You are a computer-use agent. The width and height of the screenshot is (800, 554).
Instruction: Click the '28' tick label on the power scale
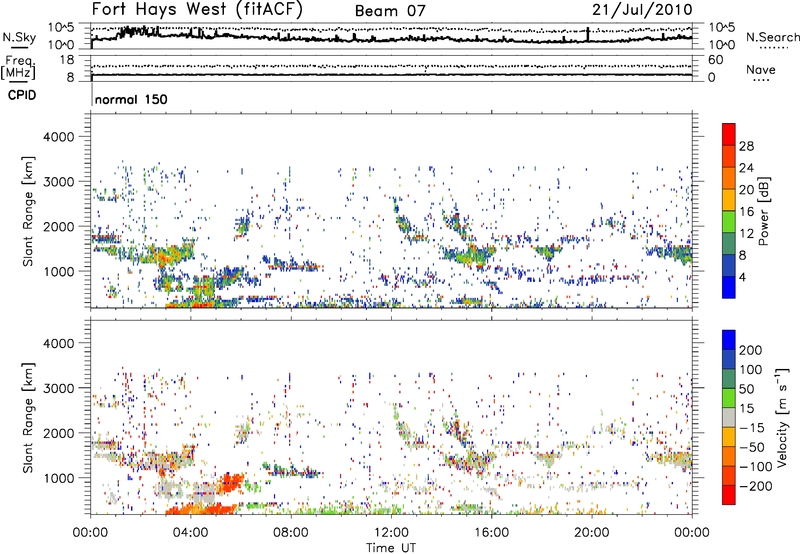pyautogui.click(x=746, y=146)
